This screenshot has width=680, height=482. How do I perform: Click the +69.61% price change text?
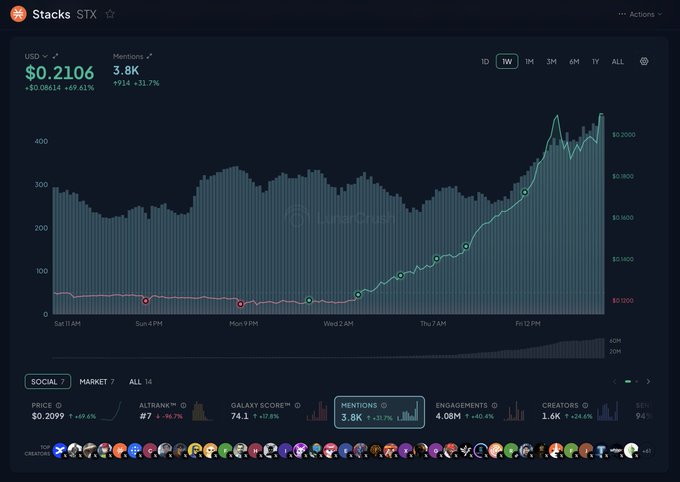point(79,88)
